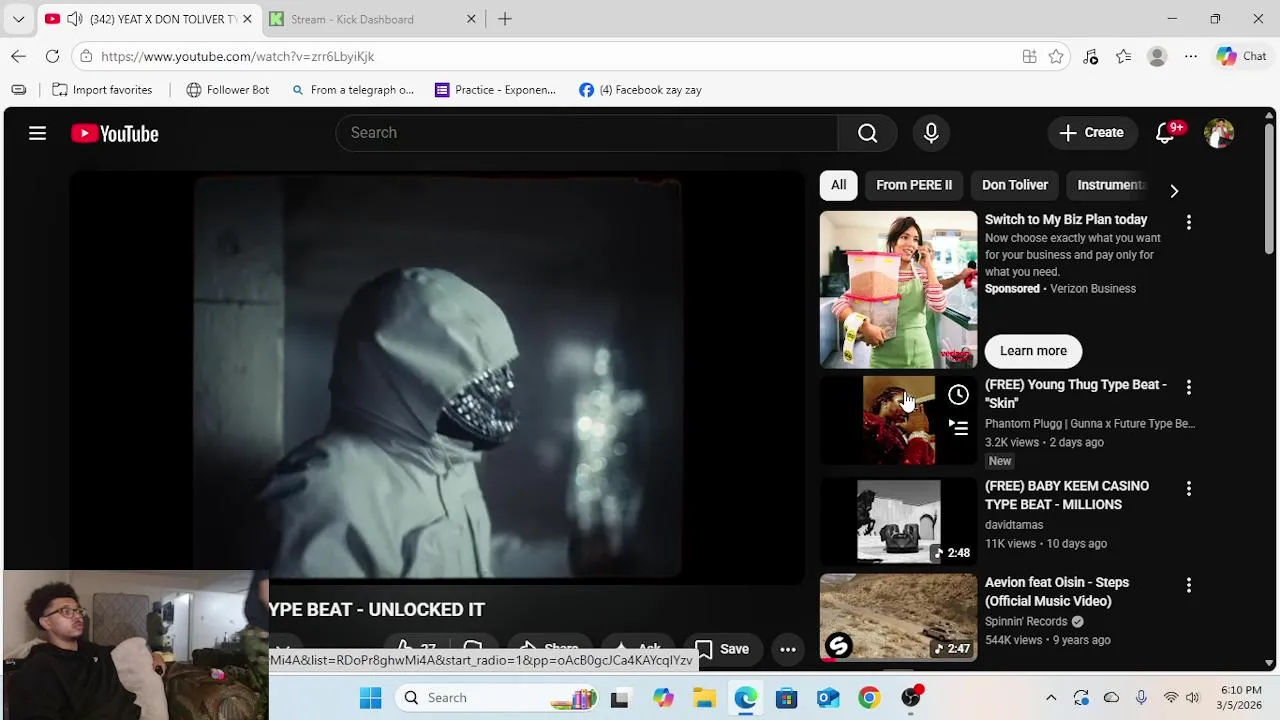Refresh the YouTube page
1280x720 pixels.
52,57
